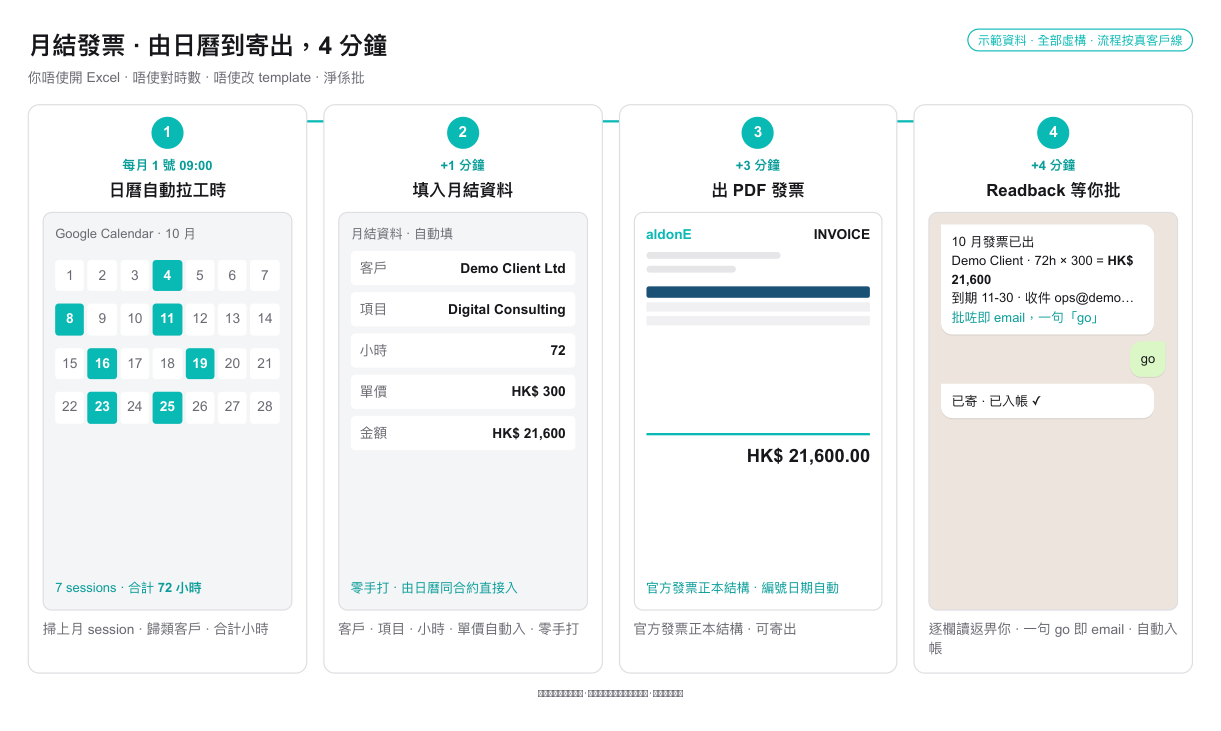
Task: Choose highlighted day 16 in the calendar
Action: click(102, 363)
